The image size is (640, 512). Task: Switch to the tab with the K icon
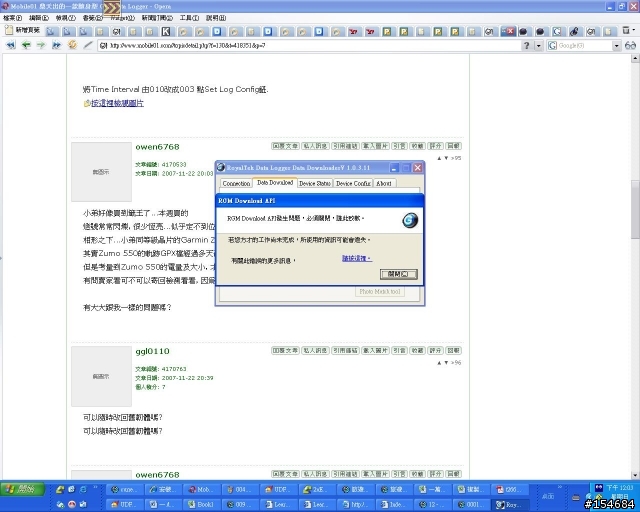pyautogui.click(x=166, y=31)
